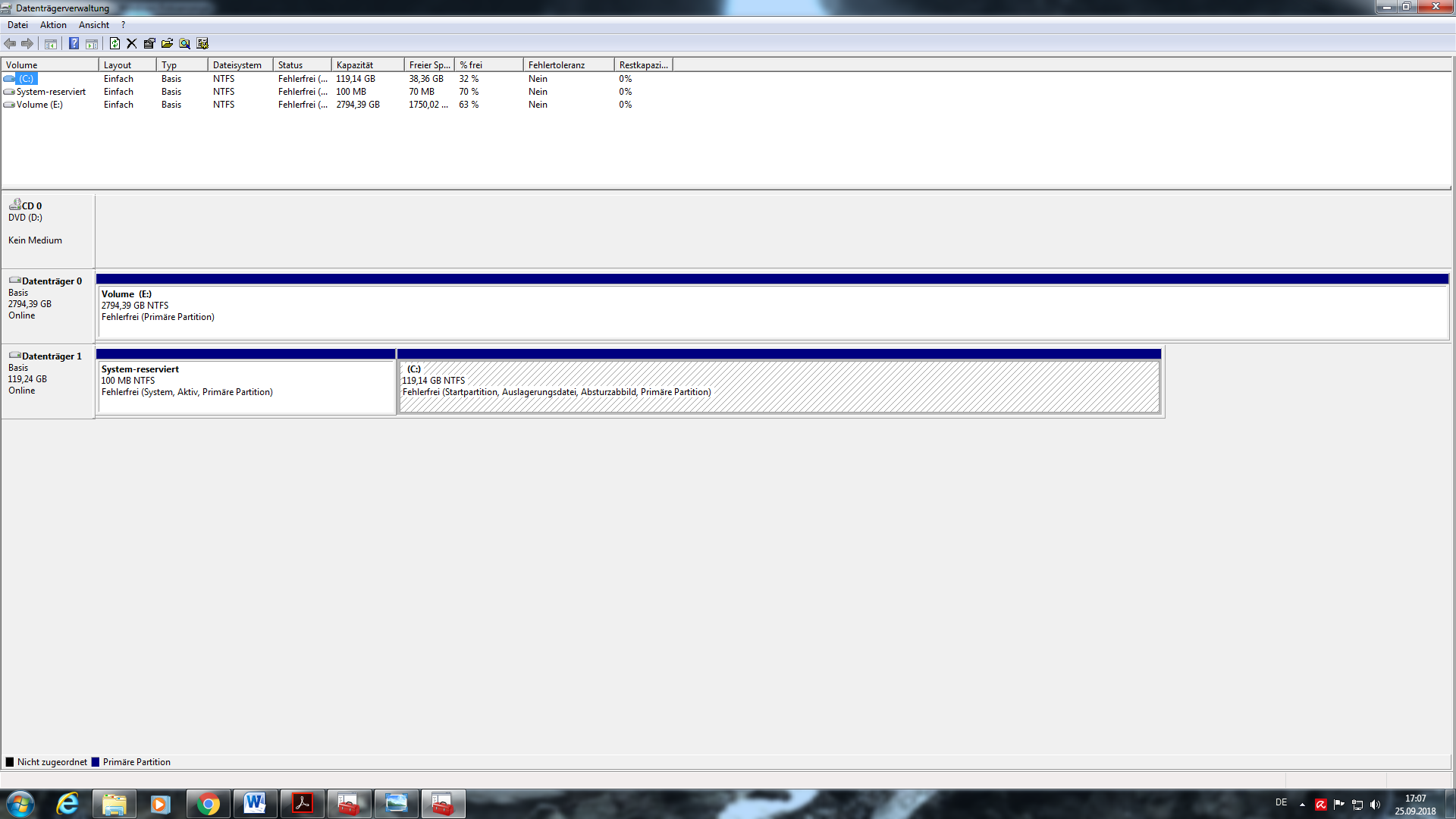This screenshot has width=1456, height=819.
Task: Show hidden system tray icons arrow
Action: pos(1302,805)
